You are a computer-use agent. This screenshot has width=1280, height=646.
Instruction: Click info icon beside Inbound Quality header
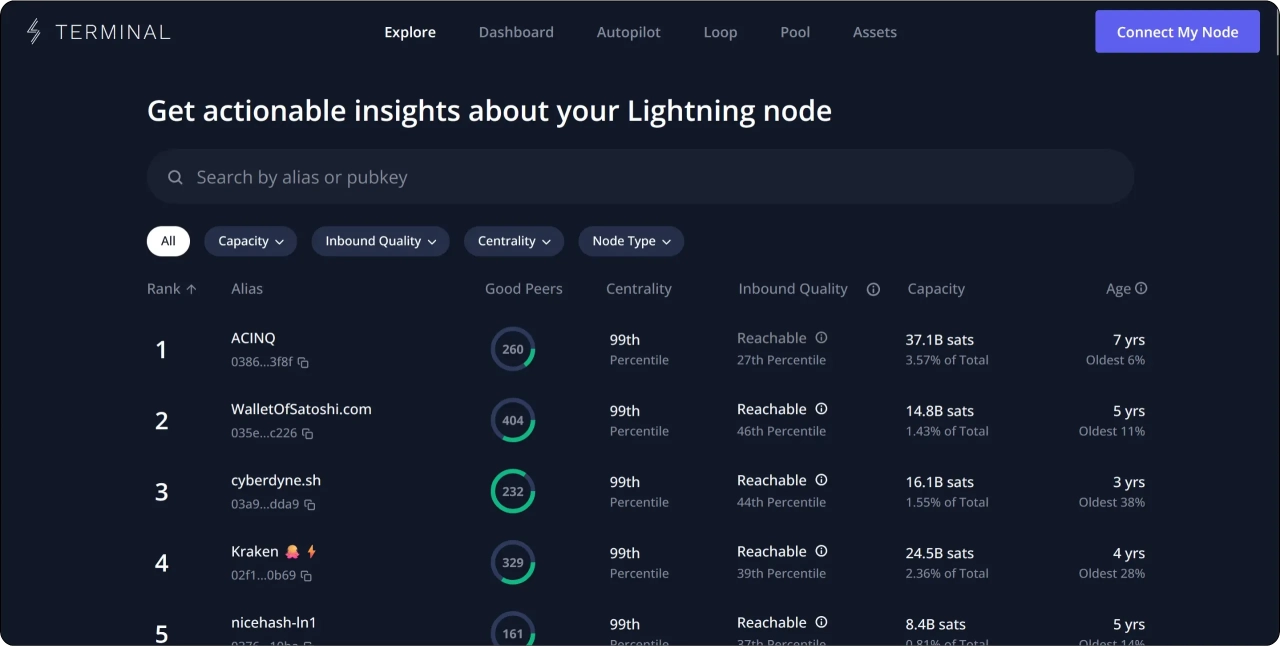point(873,289)
